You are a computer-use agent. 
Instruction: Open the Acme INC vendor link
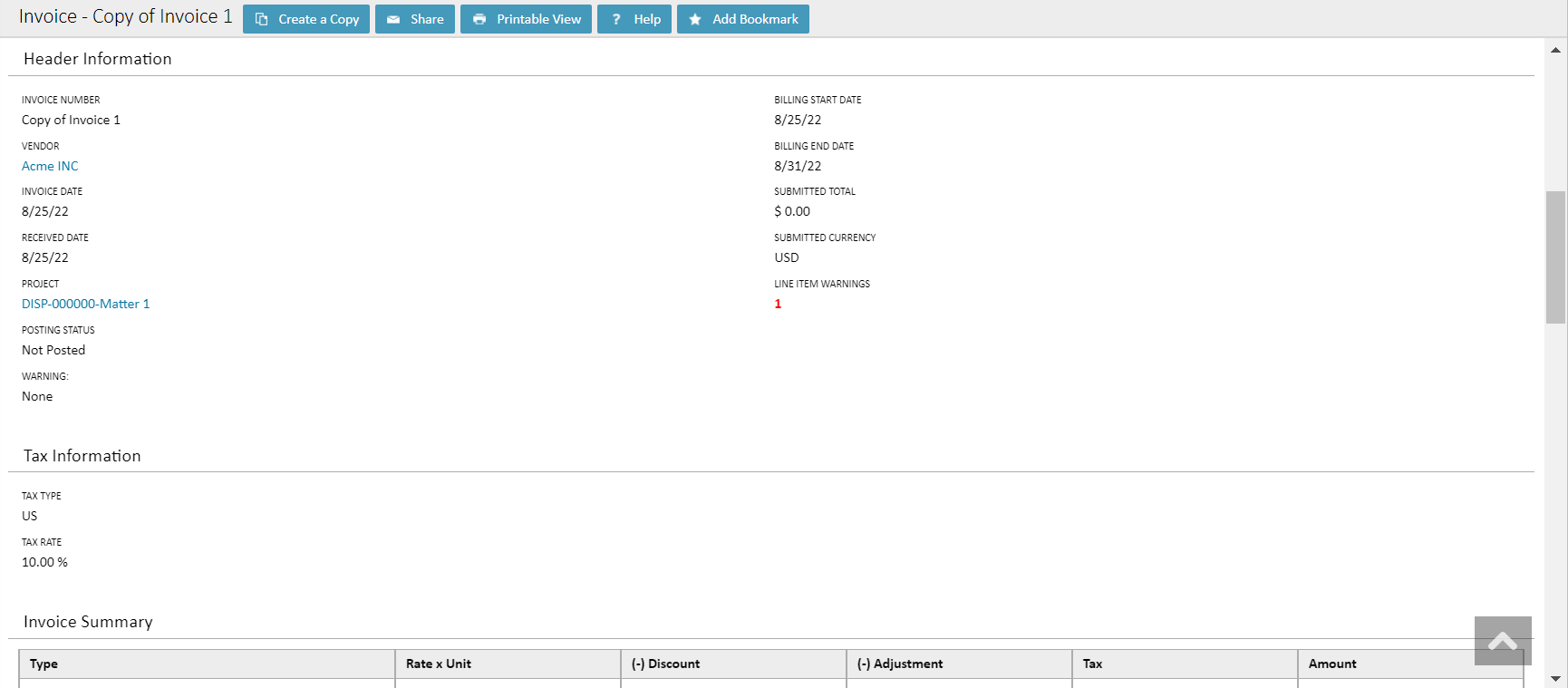pyautogui.click(x=50, y=166)
